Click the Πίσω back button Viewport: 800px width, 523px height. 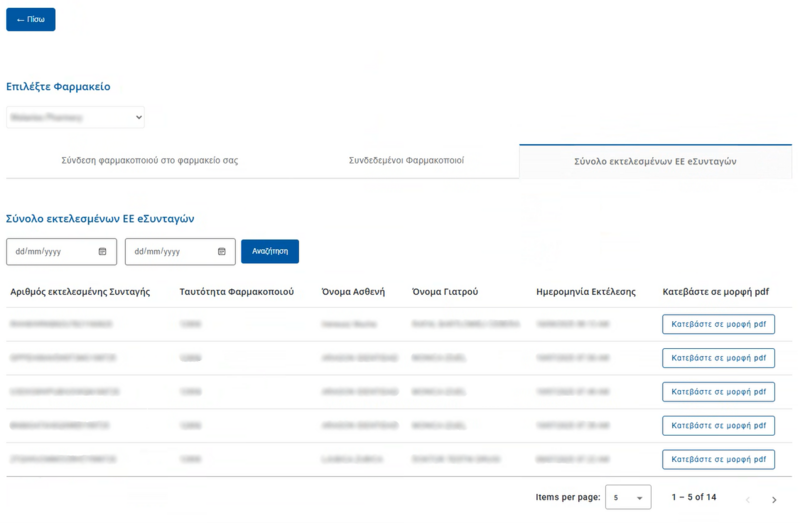(31, 19)
